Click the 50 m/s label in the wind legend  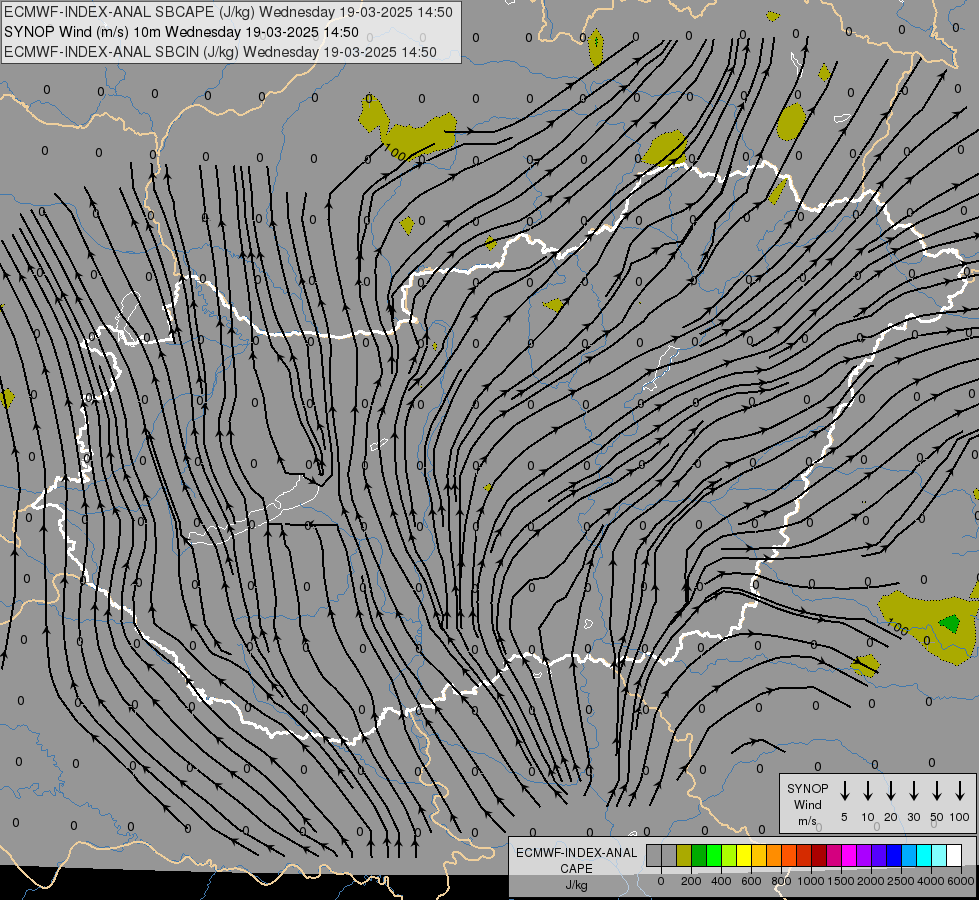point(937,817)
